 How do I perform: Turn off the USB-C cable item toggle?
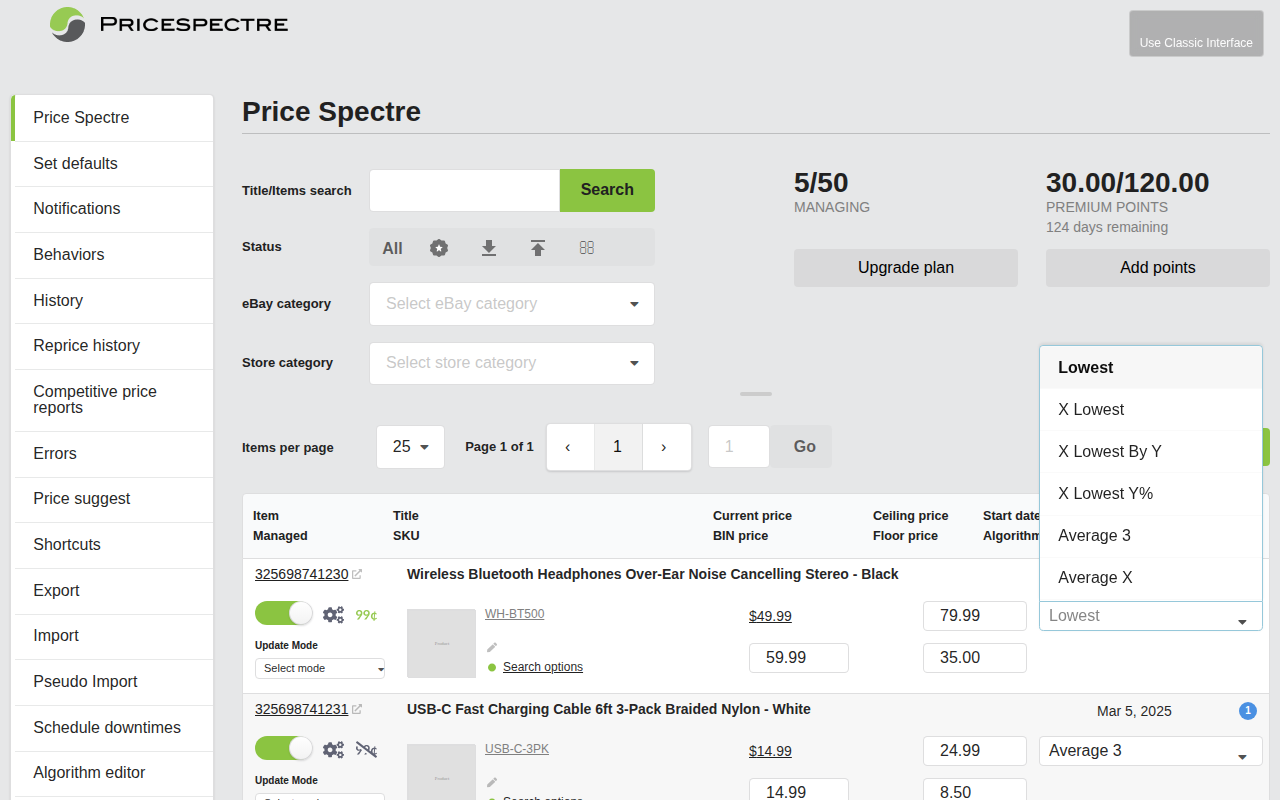283,748
